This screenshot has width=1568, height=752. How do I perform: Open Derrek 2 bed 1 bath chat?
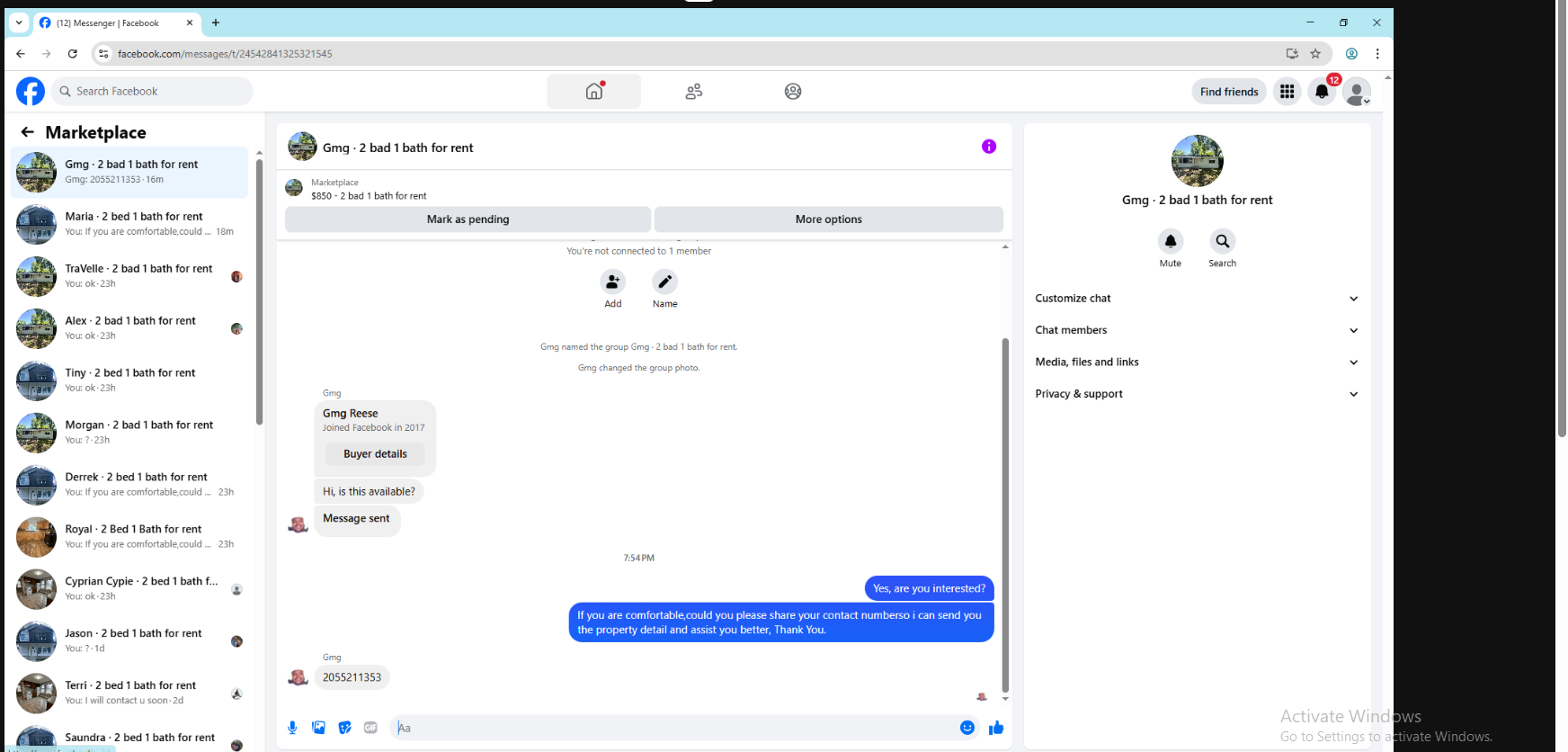[129, 485]
